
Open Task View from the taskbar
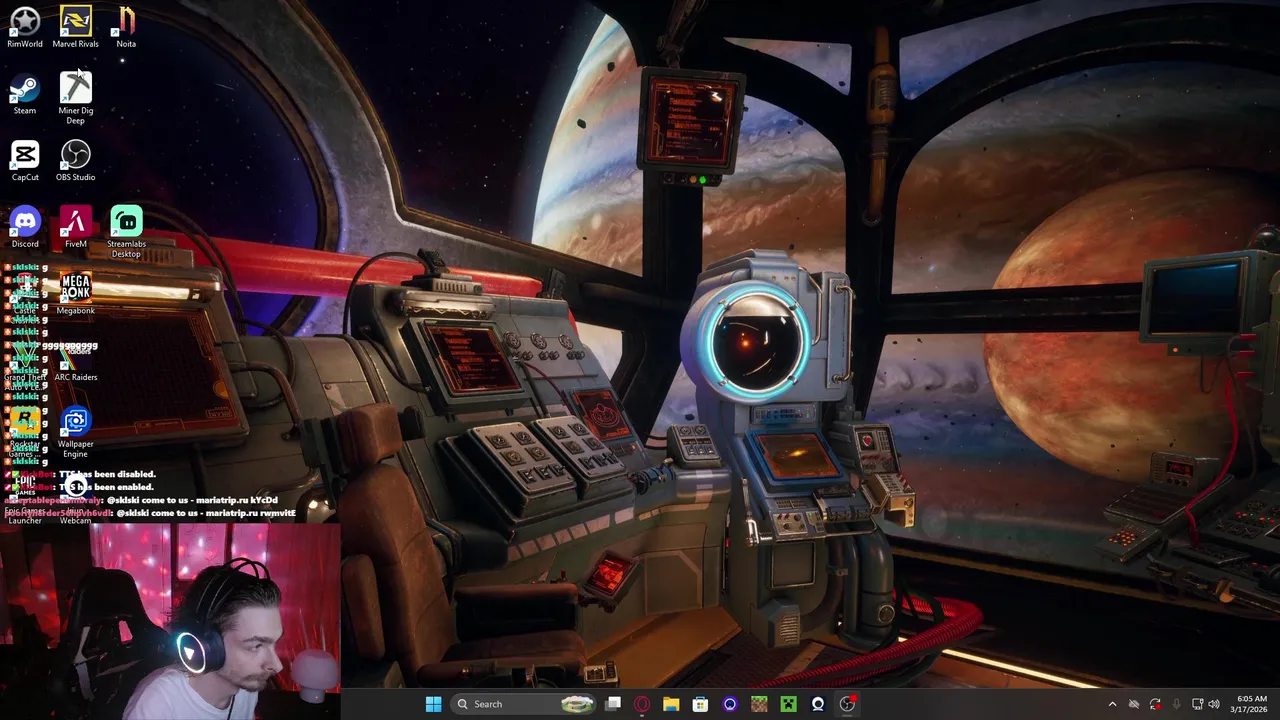(613, 704)
